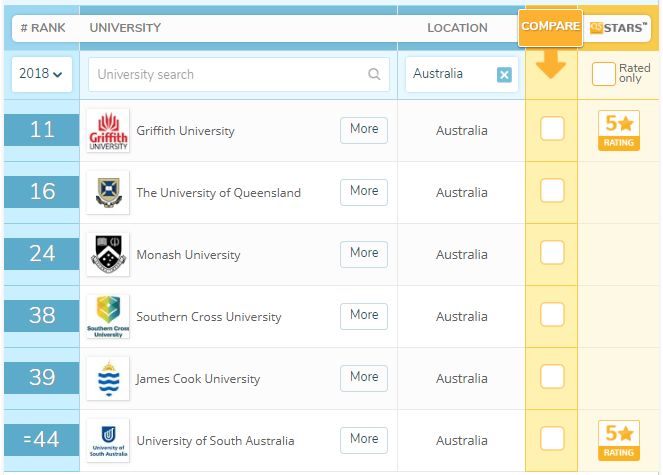Screen dimensions: 663x475
Task: Tick compare checkbox for Monash University
Action: [552, 253]
